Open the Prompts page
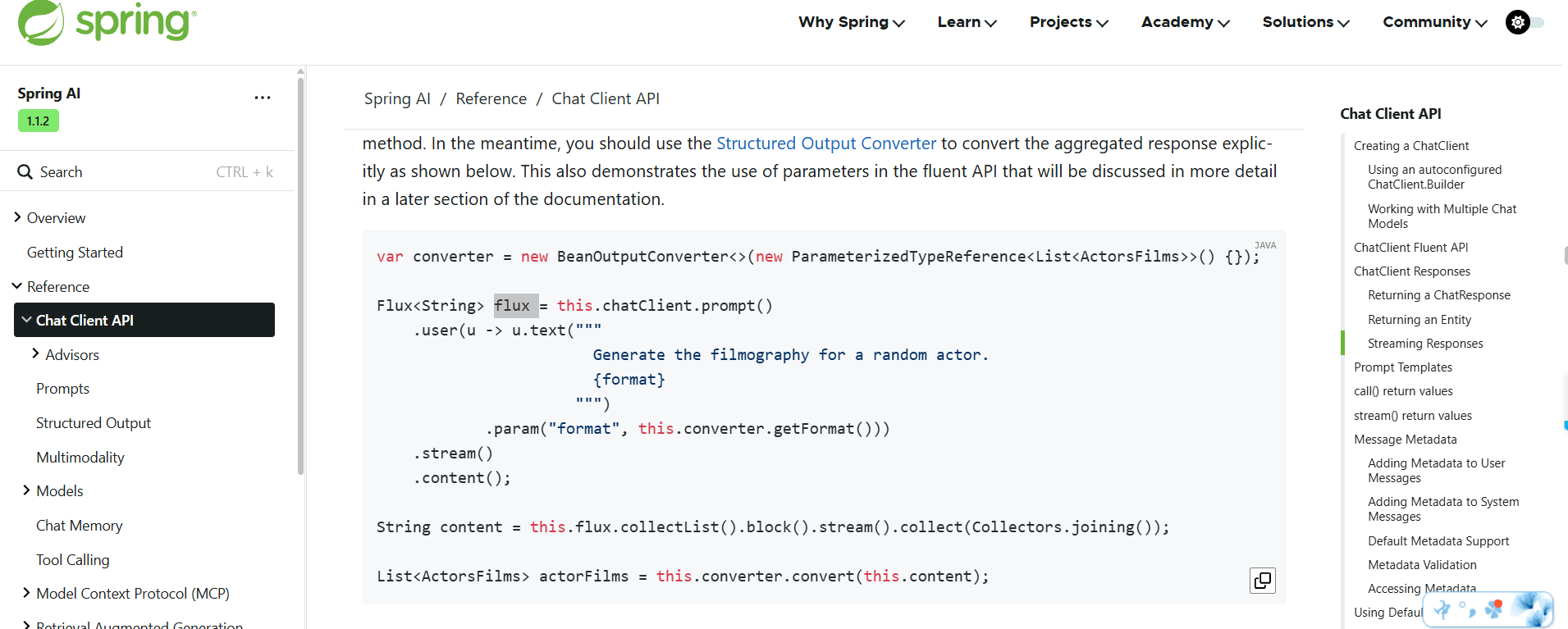Viewport: 1568px width, 629px height. pyautogui.click(x=62, y=389)
